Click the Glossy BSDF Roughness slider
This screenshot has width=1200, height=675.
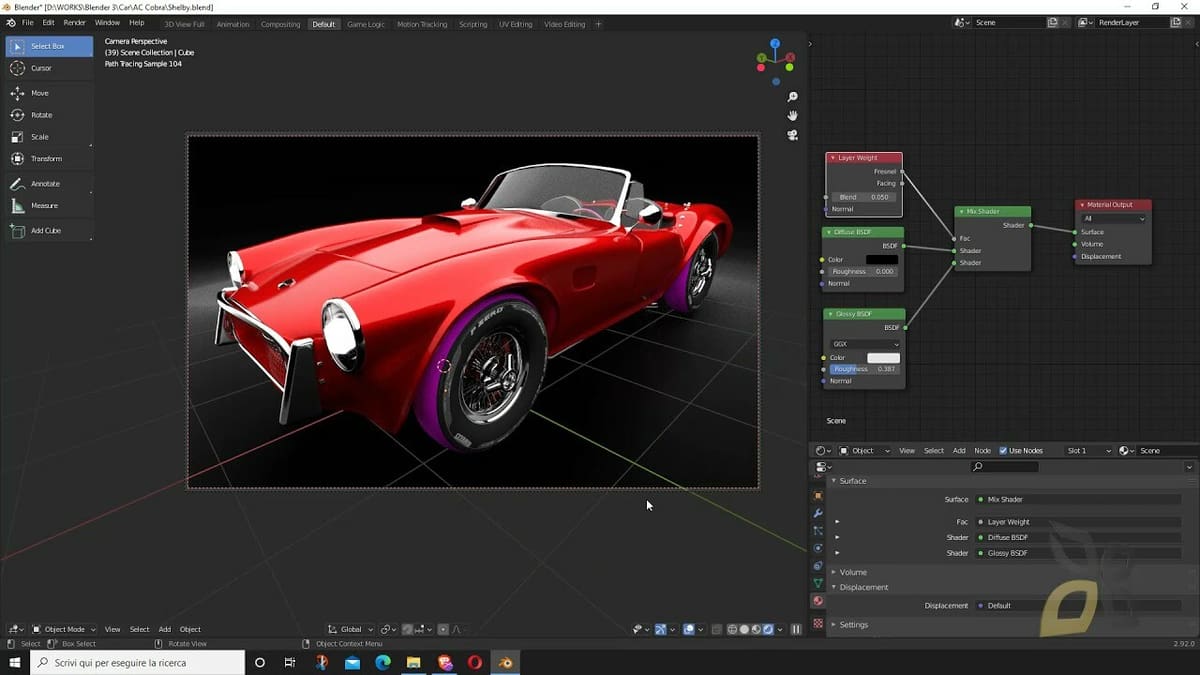click(x=865, y=369)
